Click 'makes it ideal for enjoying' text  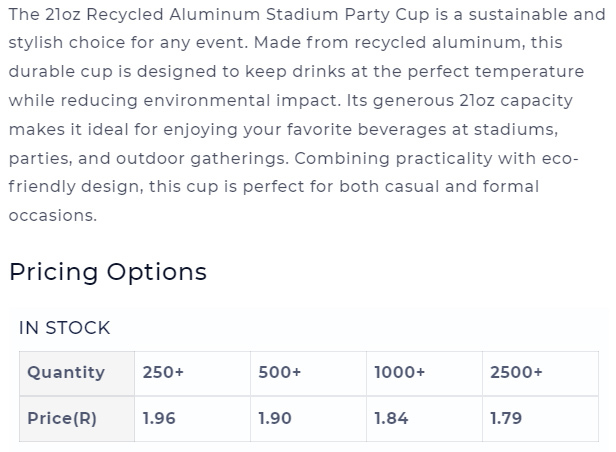123,130
